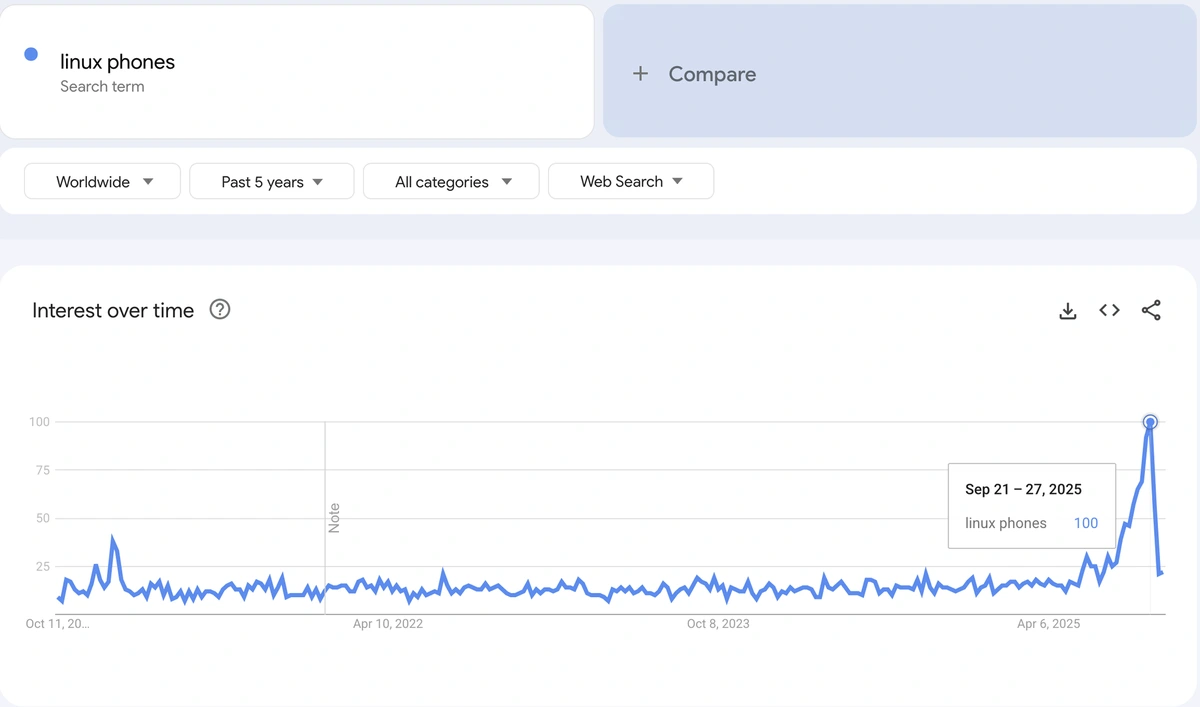Open the Worldwide region dropdown
The height and width of the screenshot is (707, 1200).
(x=101, y=181)
